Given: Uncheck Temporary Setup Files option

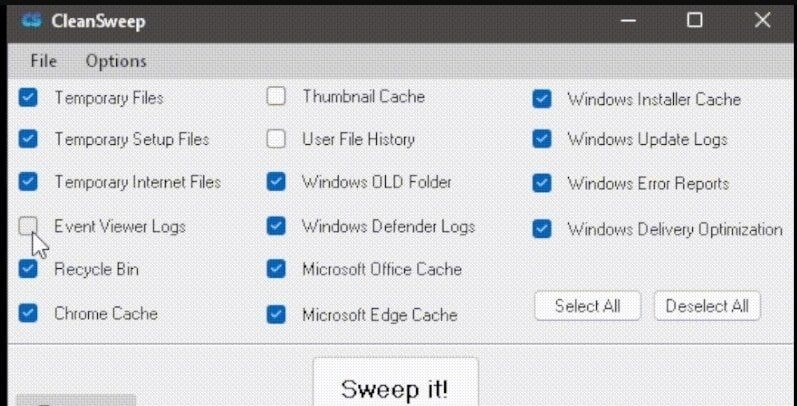Looking at the screenshot, I should click(x=28, y=139).
